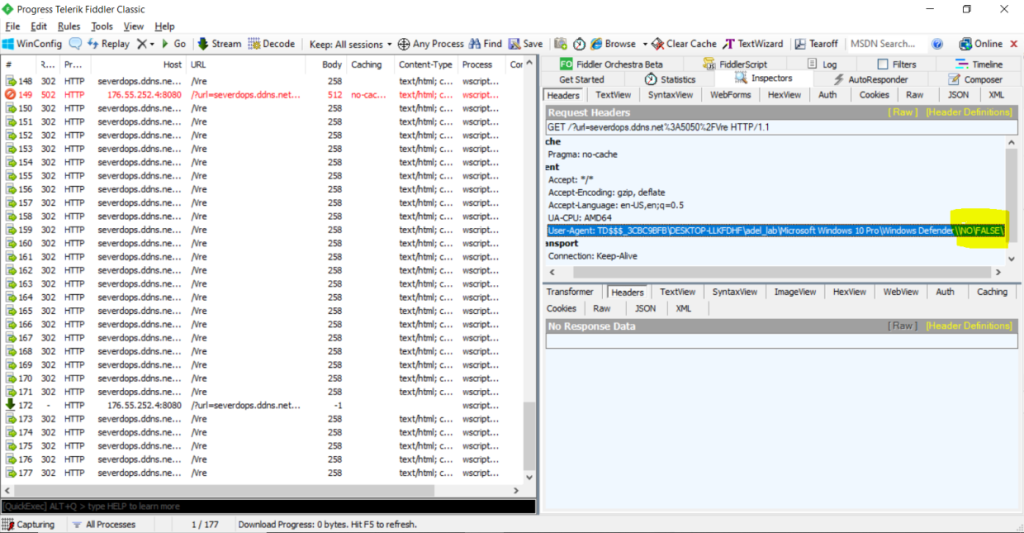Screen dimensions: 1024x533
Task: Click the QuickExec command box
Action: click(x=268, y=506)
